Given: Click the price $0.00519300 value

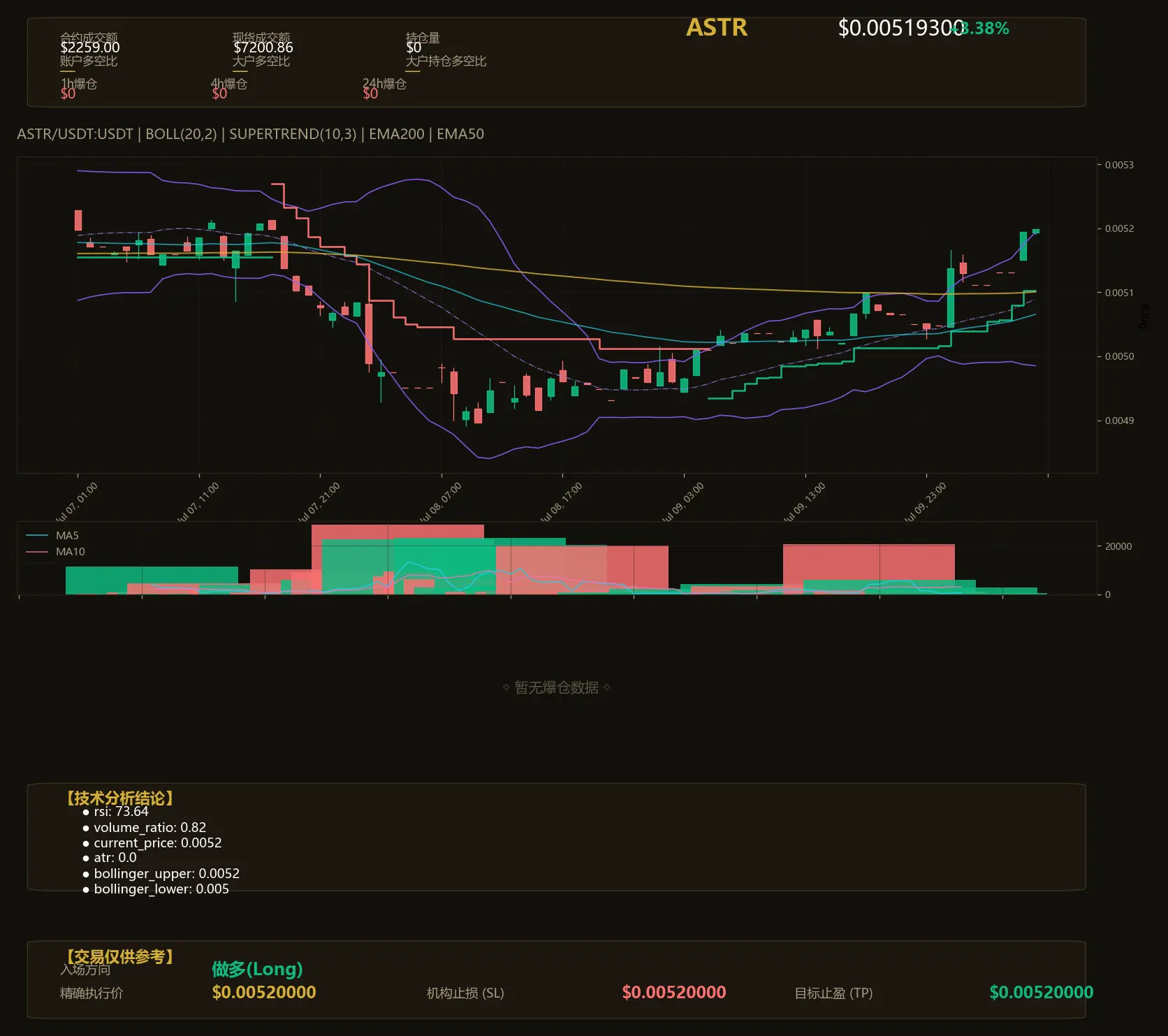Looking at the screenshot, I should (901, 28).
